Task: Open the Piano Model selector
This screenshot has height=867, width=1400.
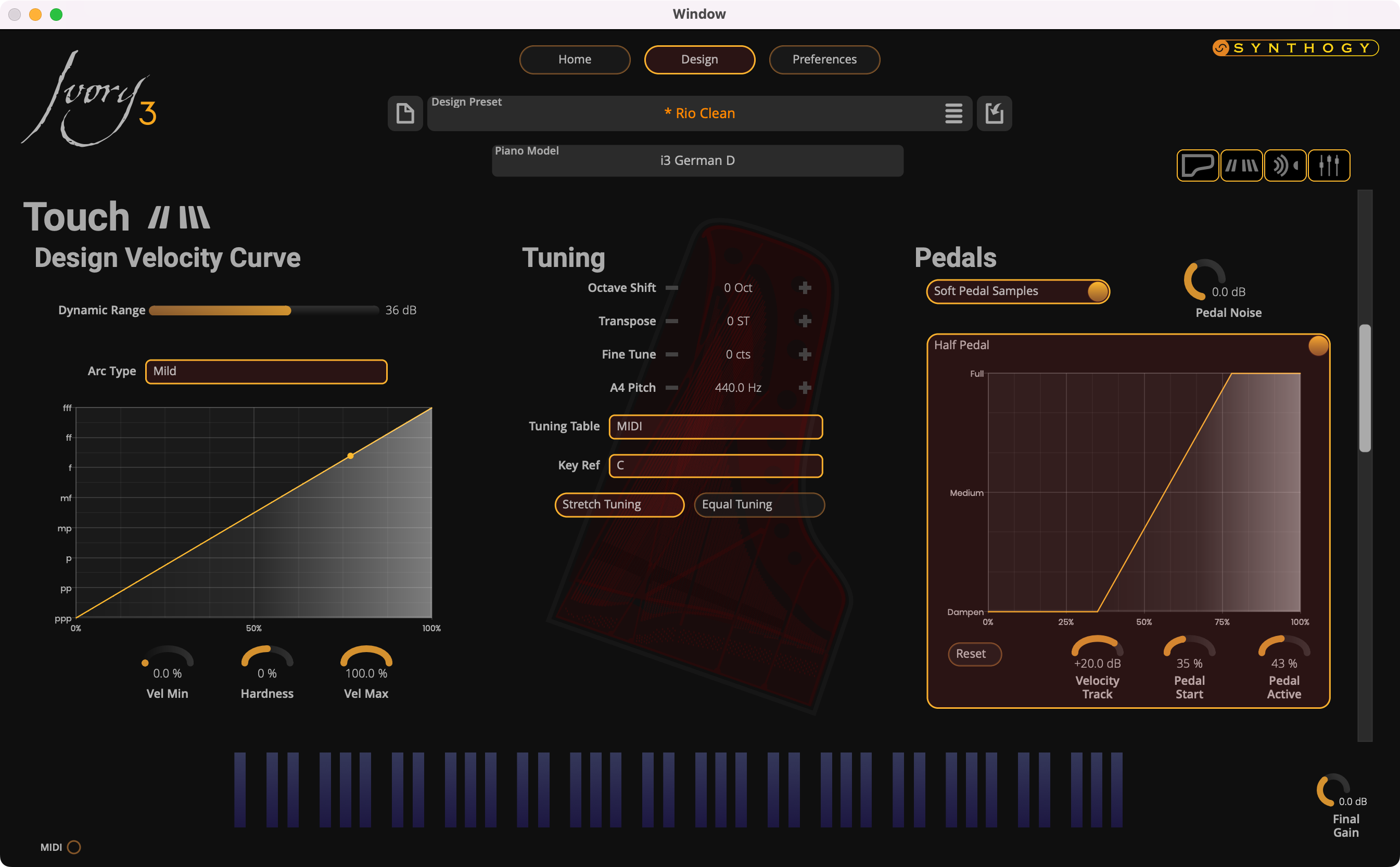Action: pos(698,161)
